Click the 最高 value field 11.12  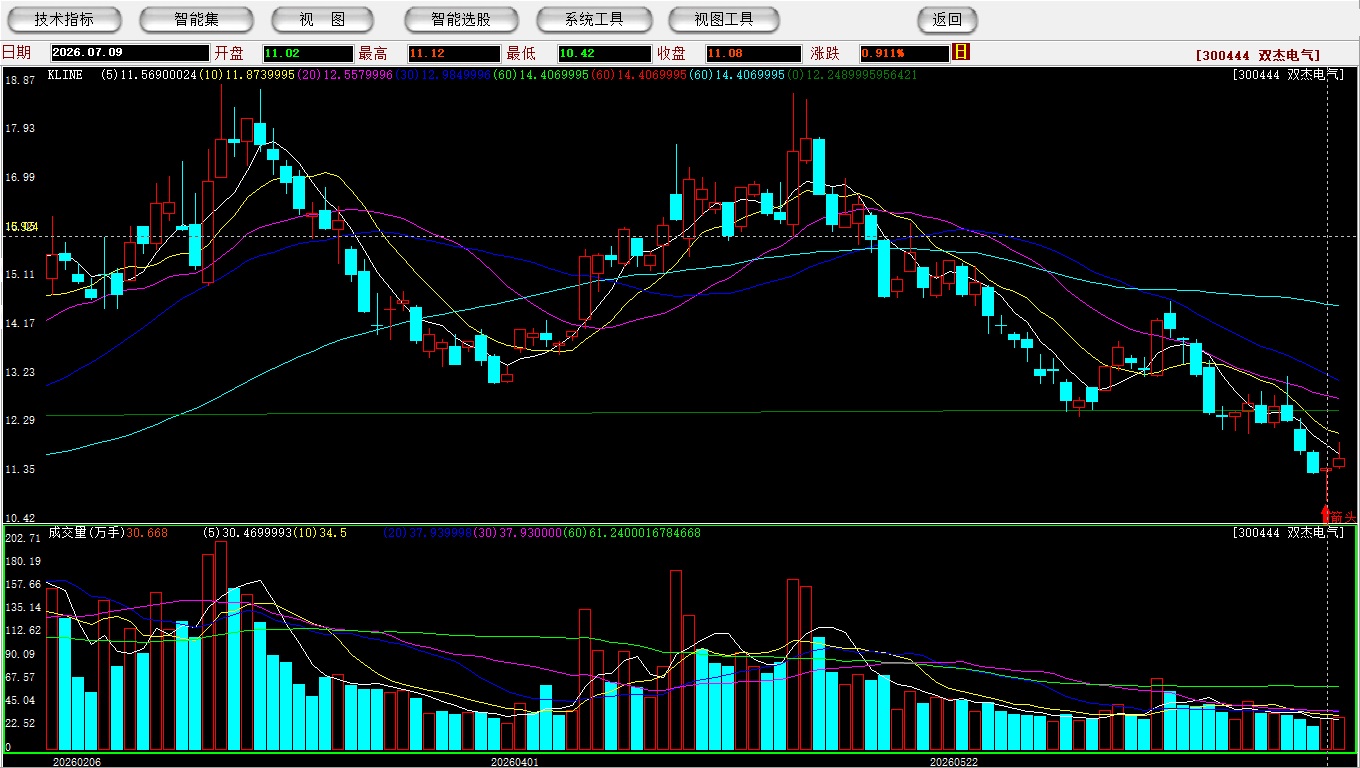pos(454,53)
